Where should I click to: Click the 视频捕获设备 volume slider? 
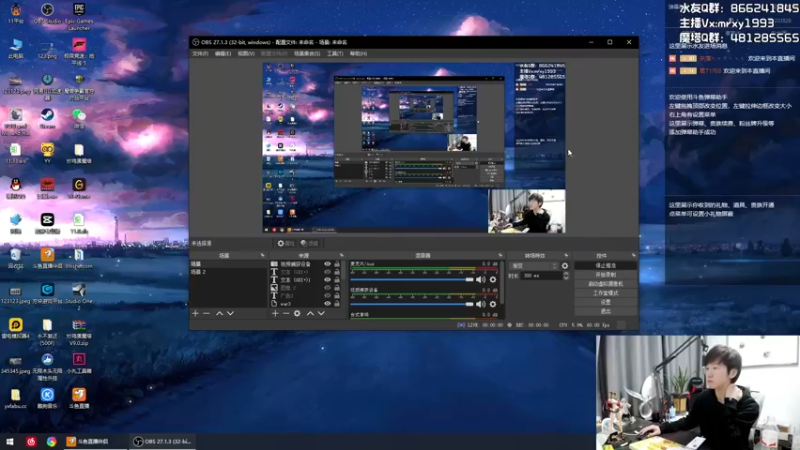[412, 304]
